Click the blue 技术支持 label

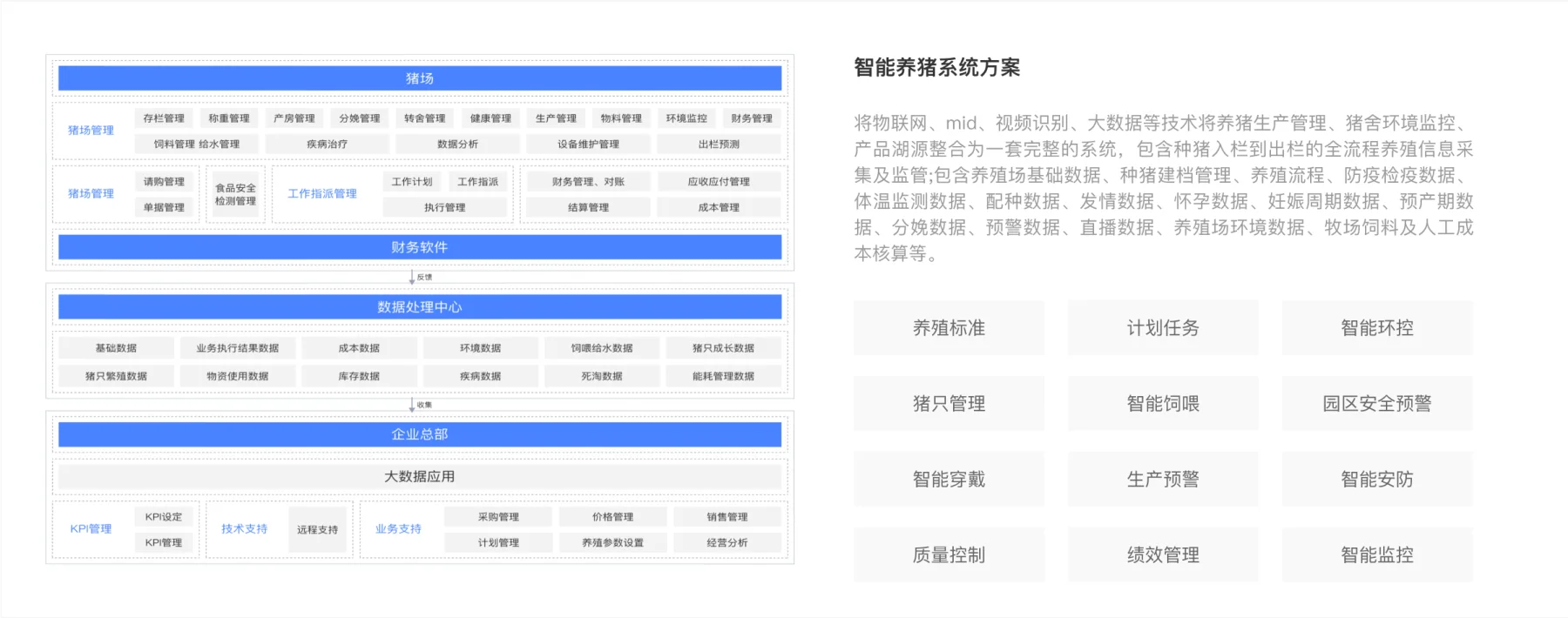coord(244,529)
